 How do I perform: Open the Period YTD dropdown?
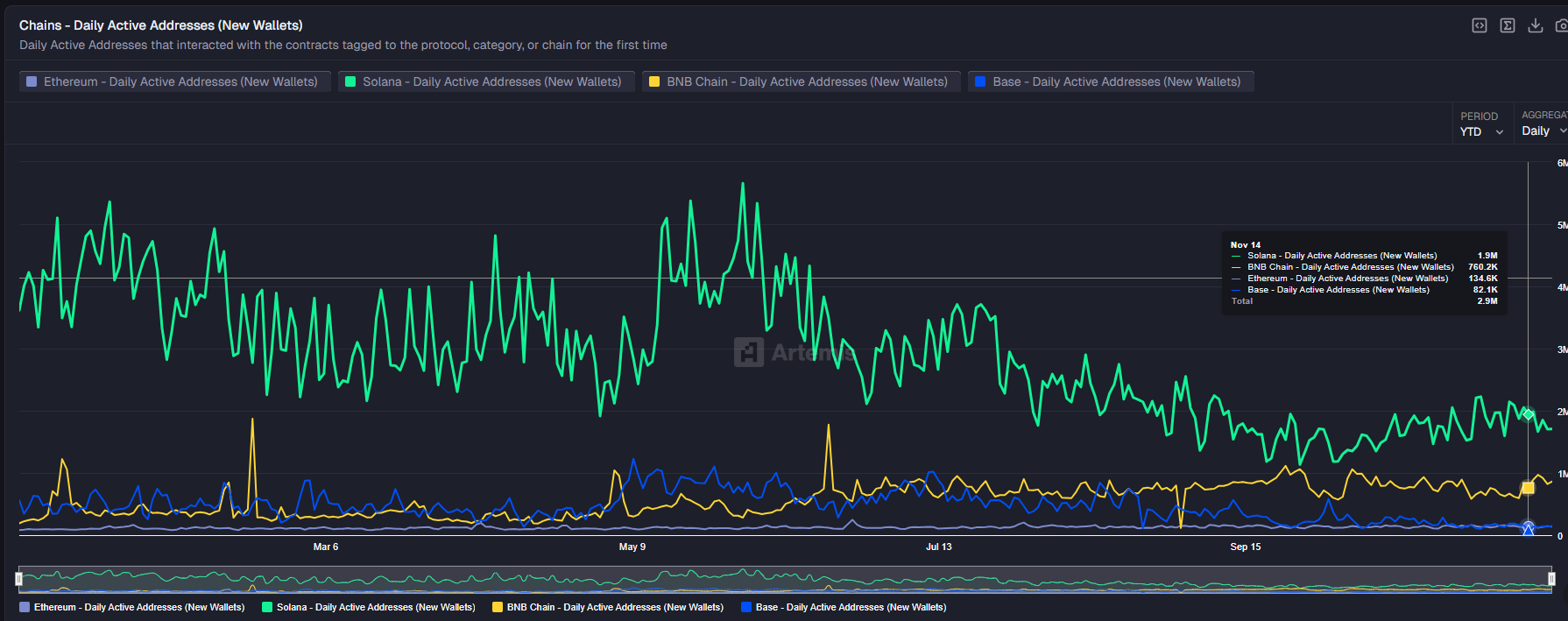tap(1481, 131)
